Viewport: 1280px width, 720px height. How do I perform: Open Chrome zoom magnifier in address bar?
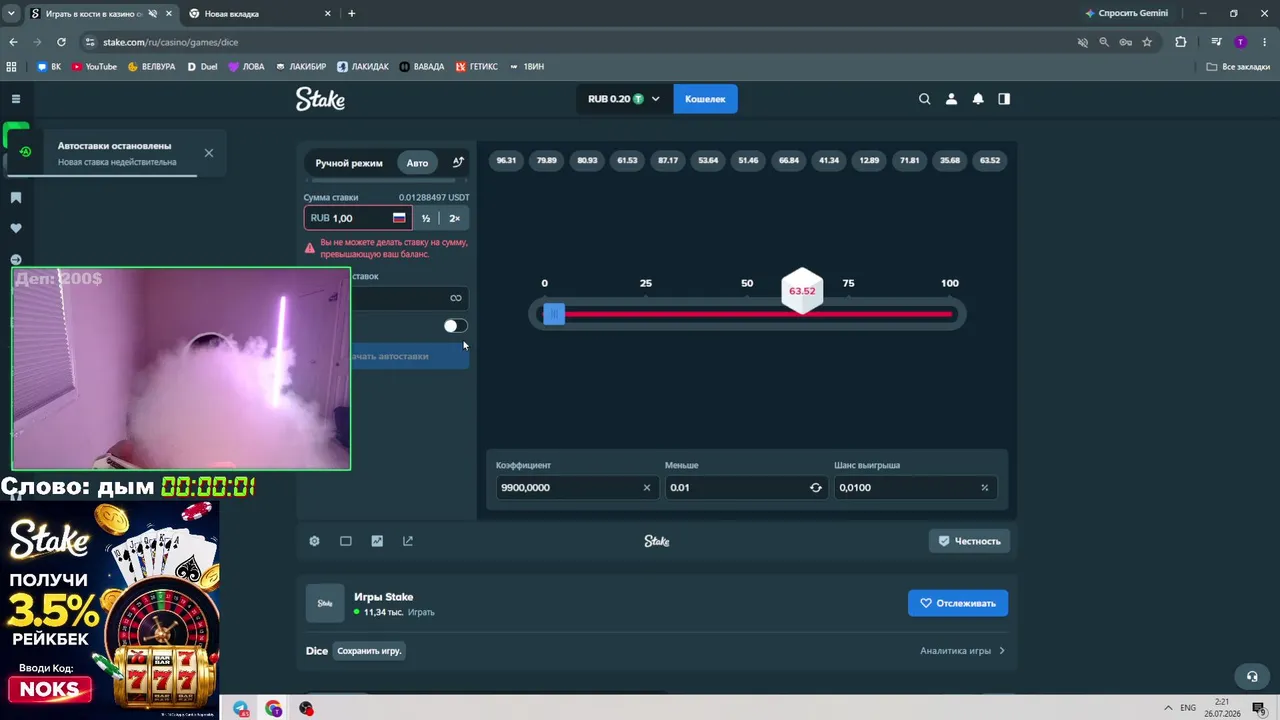click(1104, 42)
